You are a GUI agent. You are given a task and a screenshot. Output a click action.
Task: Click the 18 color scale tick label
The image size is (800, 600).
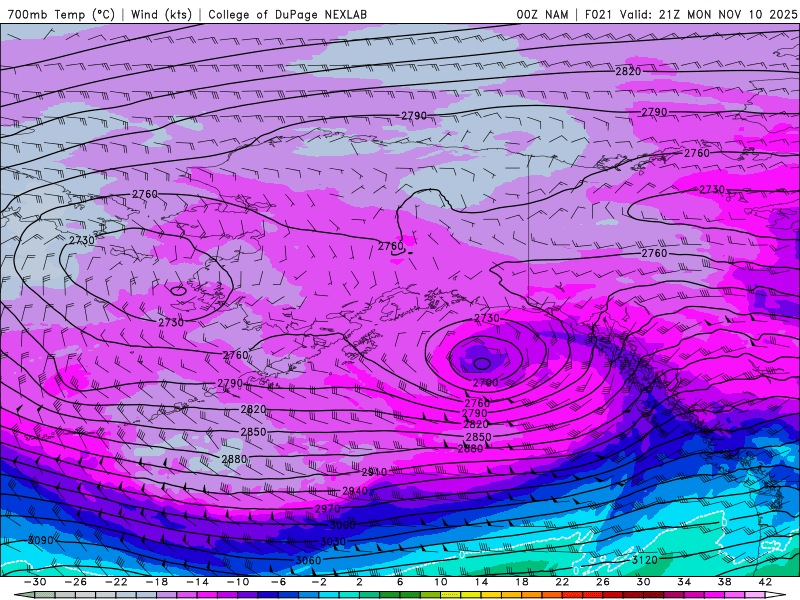coord(521,582)
